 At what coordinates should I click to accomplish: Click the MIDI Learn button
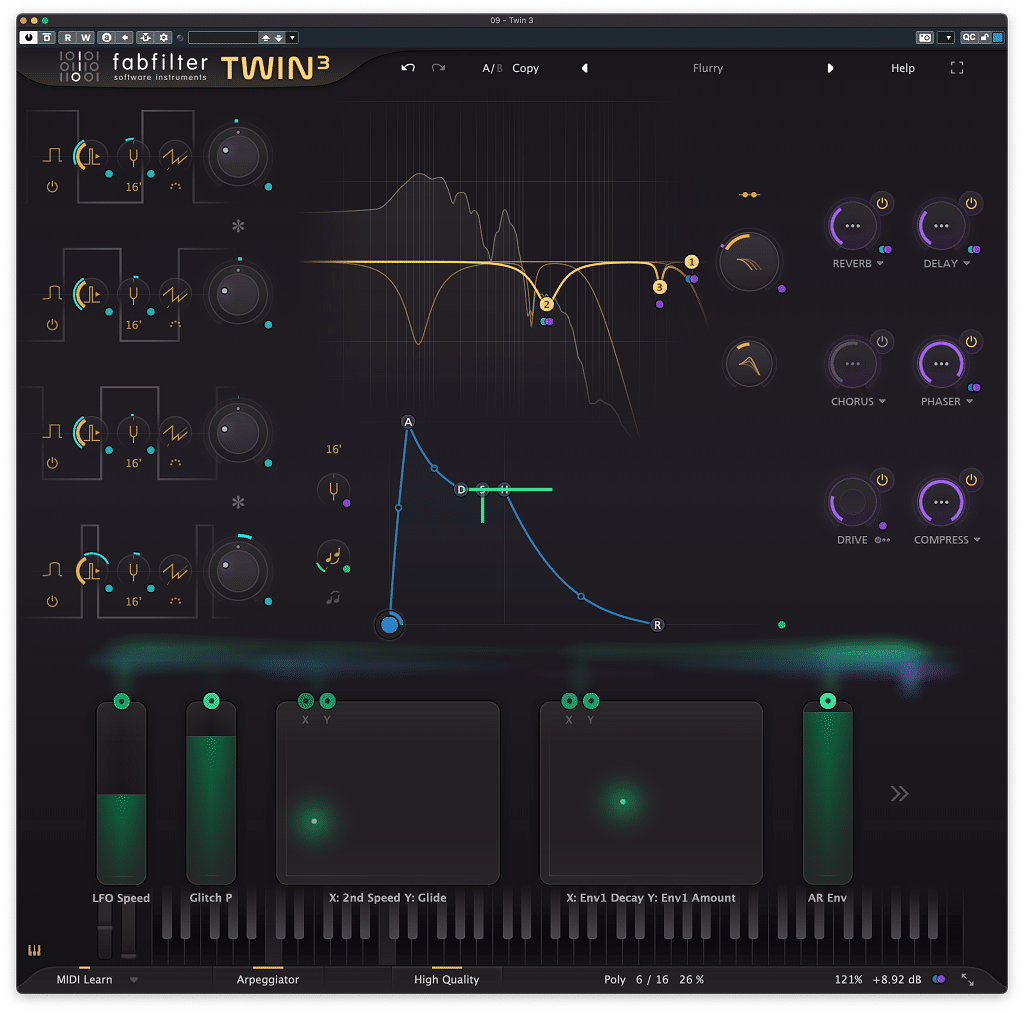pyautogui.click(x=84, y=980)
